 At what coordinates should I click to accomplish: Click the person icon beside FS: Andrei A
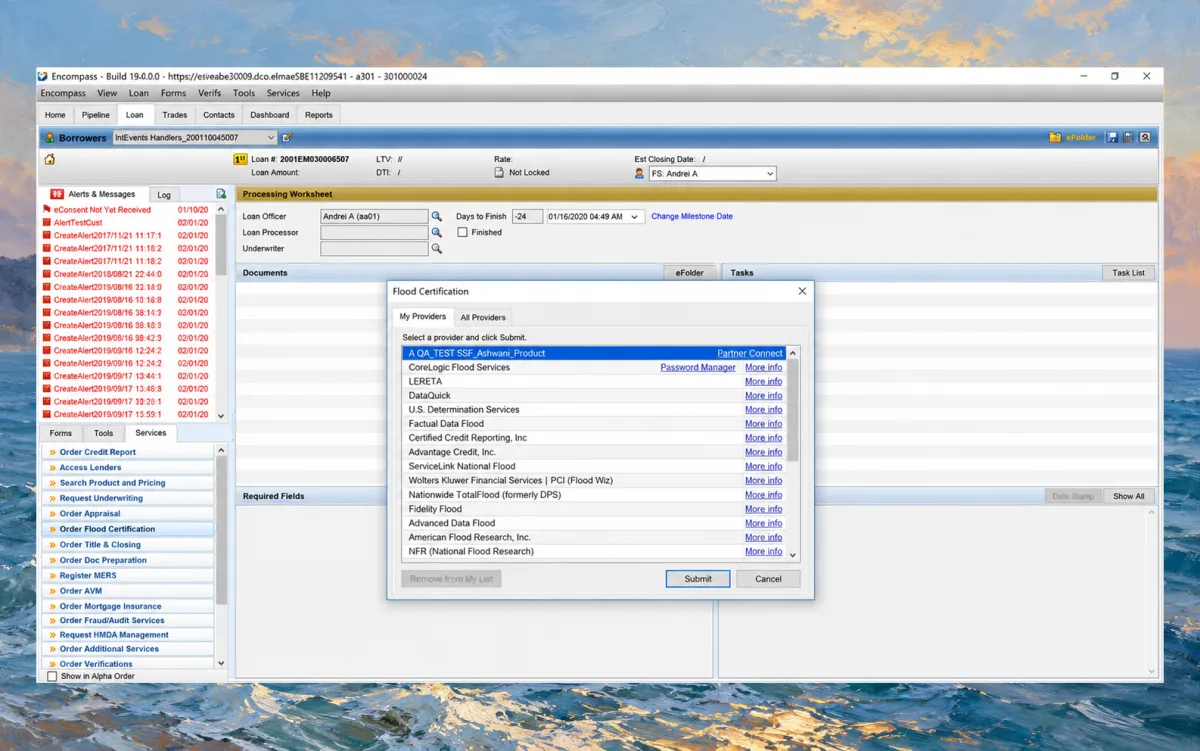click(x=639, y=173)
